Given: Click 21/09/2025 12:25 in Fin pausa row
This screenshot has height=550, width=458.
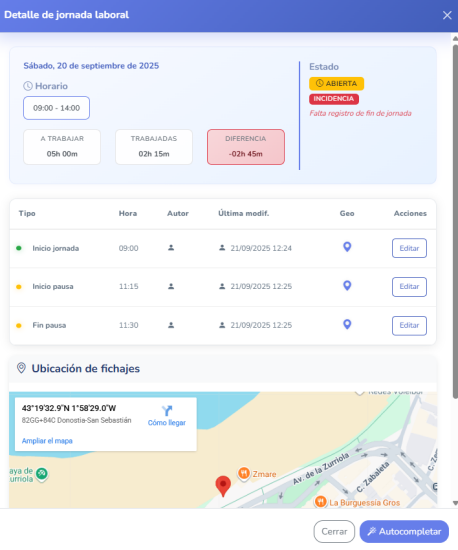Looking at the screenshot, I should [261, 326].
